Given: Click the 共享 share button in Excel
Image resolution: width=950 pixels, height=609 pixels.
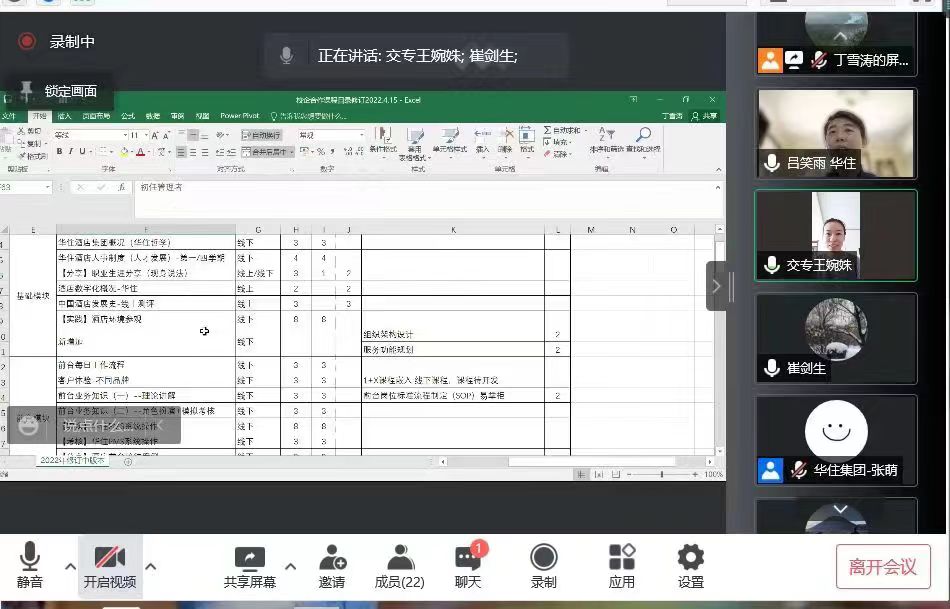Looking at the screenshot, I should click(705, 116).
